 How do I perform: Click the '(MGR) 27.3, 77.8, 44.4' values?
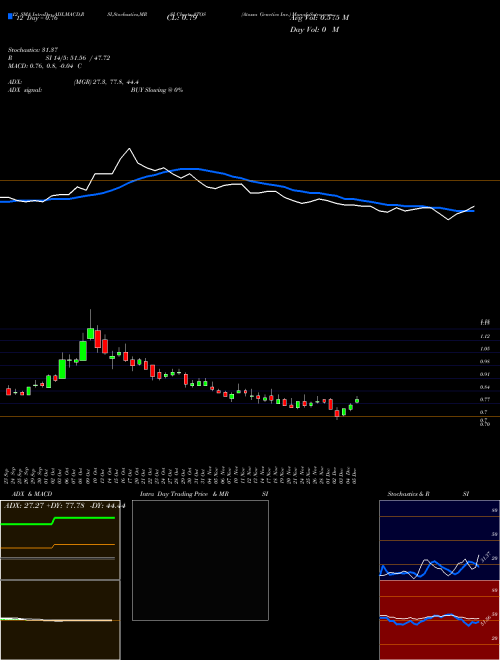(106, 82)
